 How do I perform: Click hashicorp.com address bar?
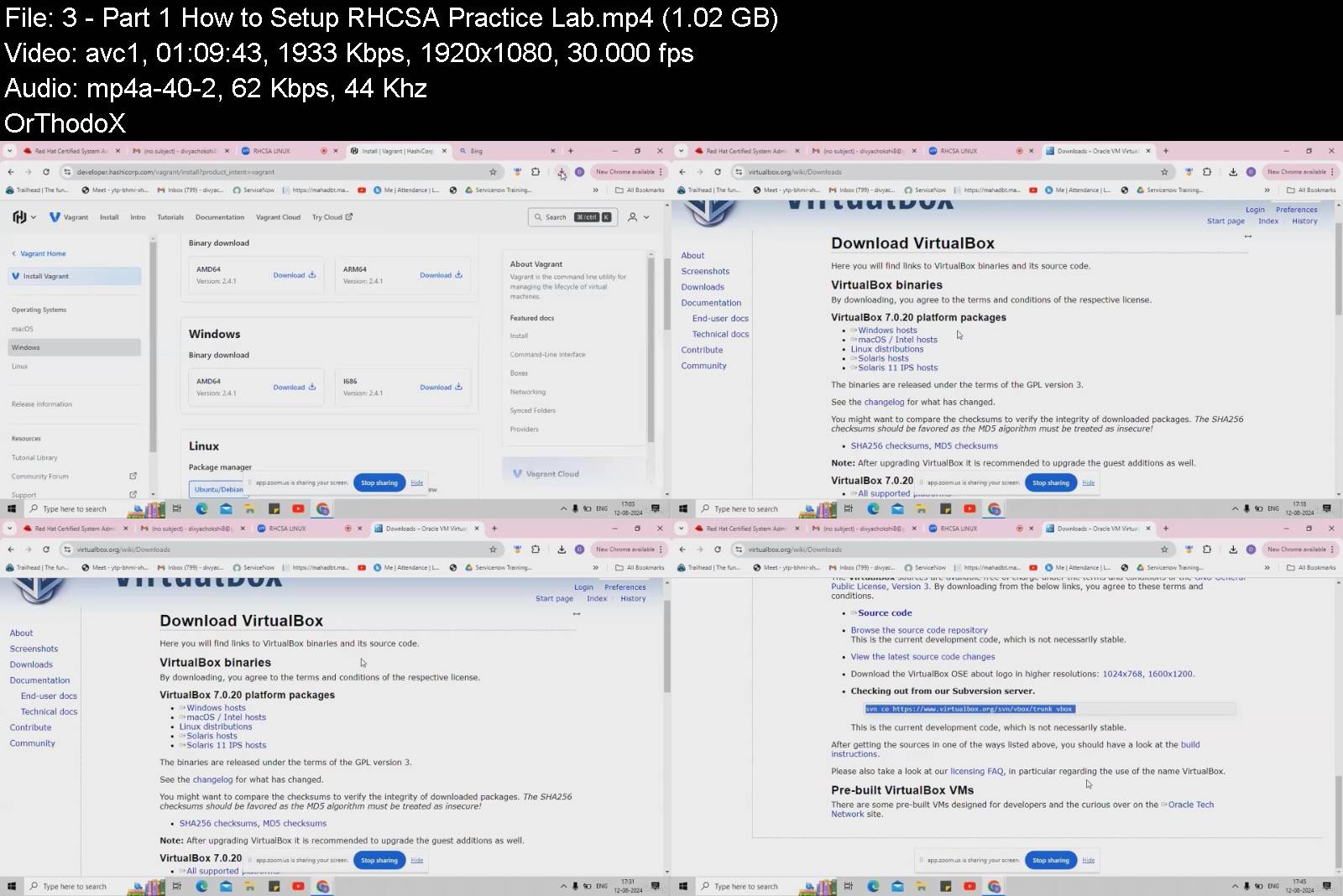[x=281, y=172]
